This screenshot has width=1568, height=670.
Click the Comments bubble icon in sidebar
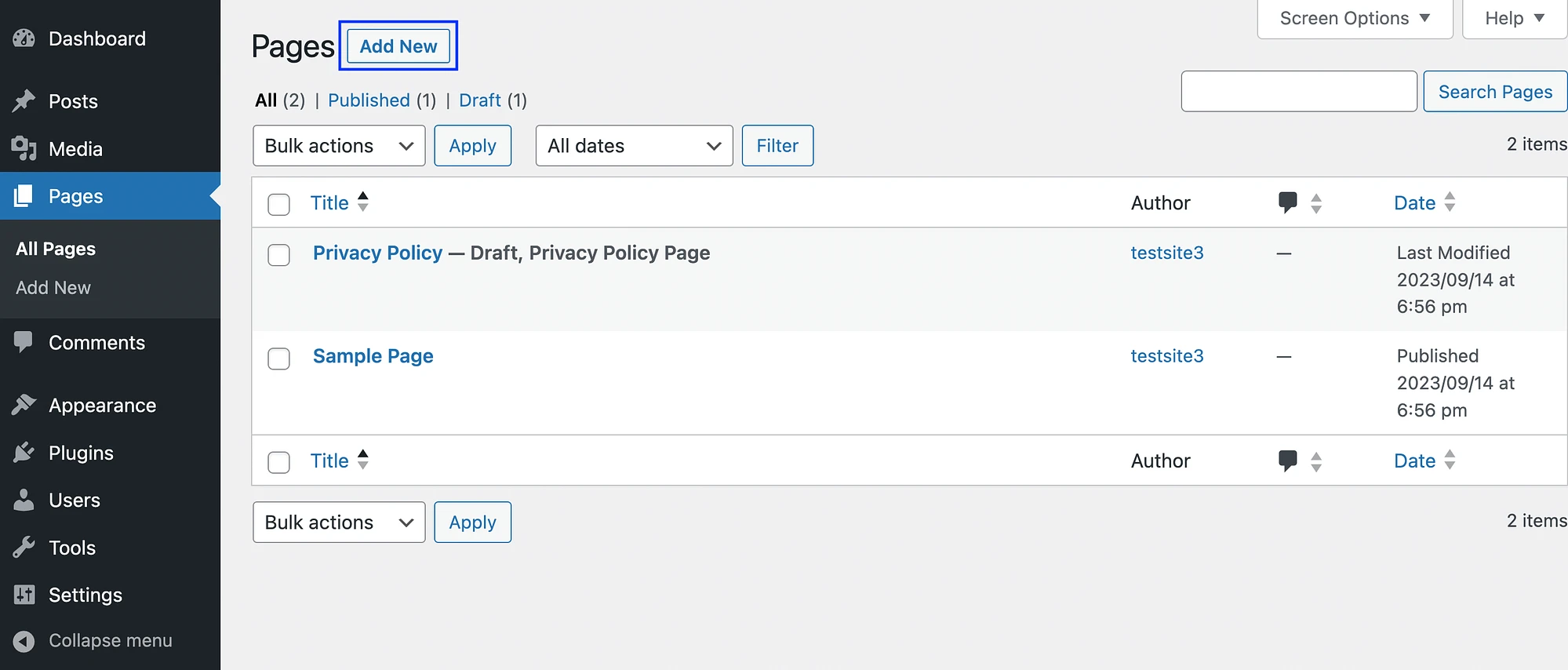click(24, 342)
